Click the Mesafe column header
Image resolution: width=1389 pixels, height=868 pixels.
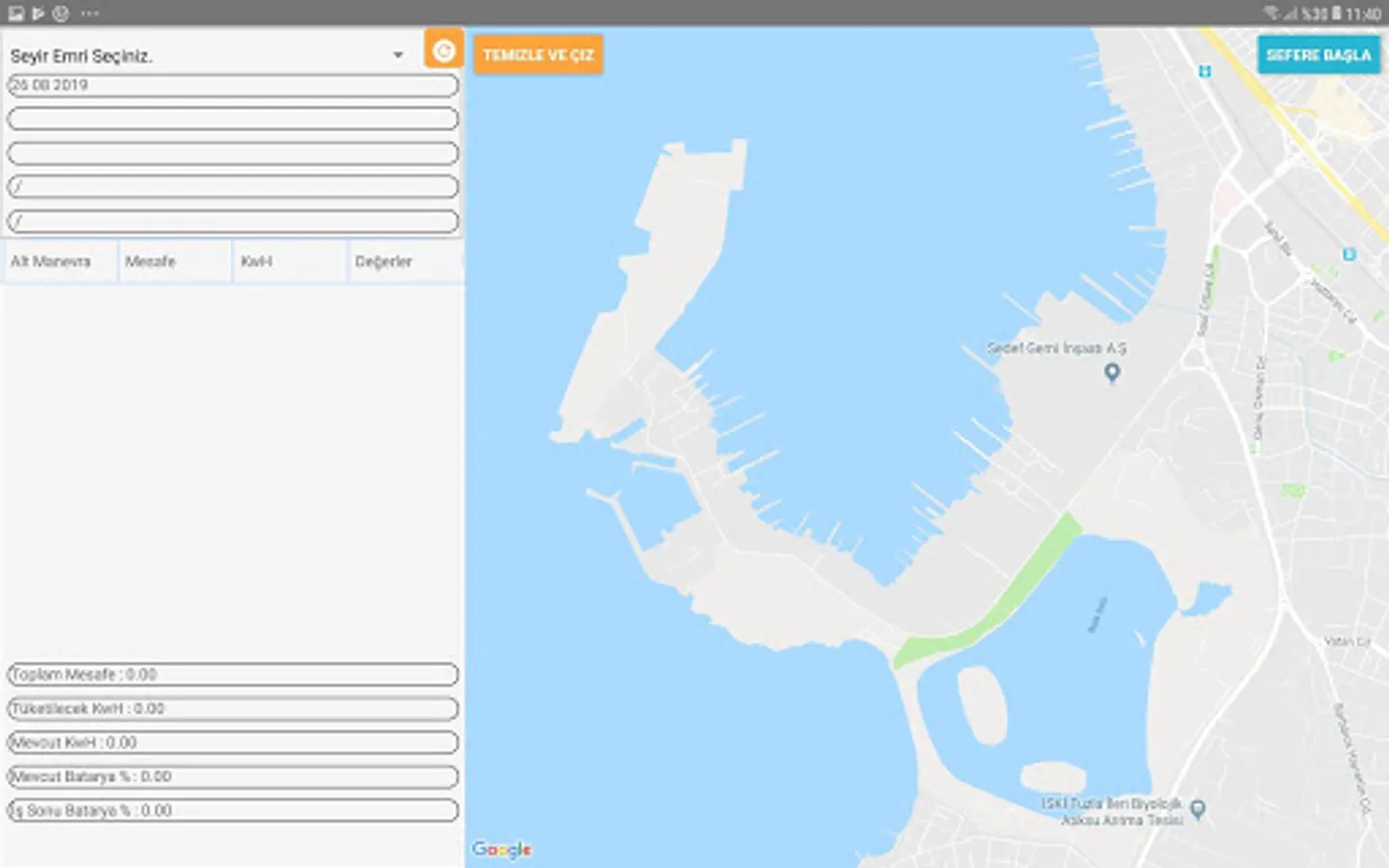point(175,261)
